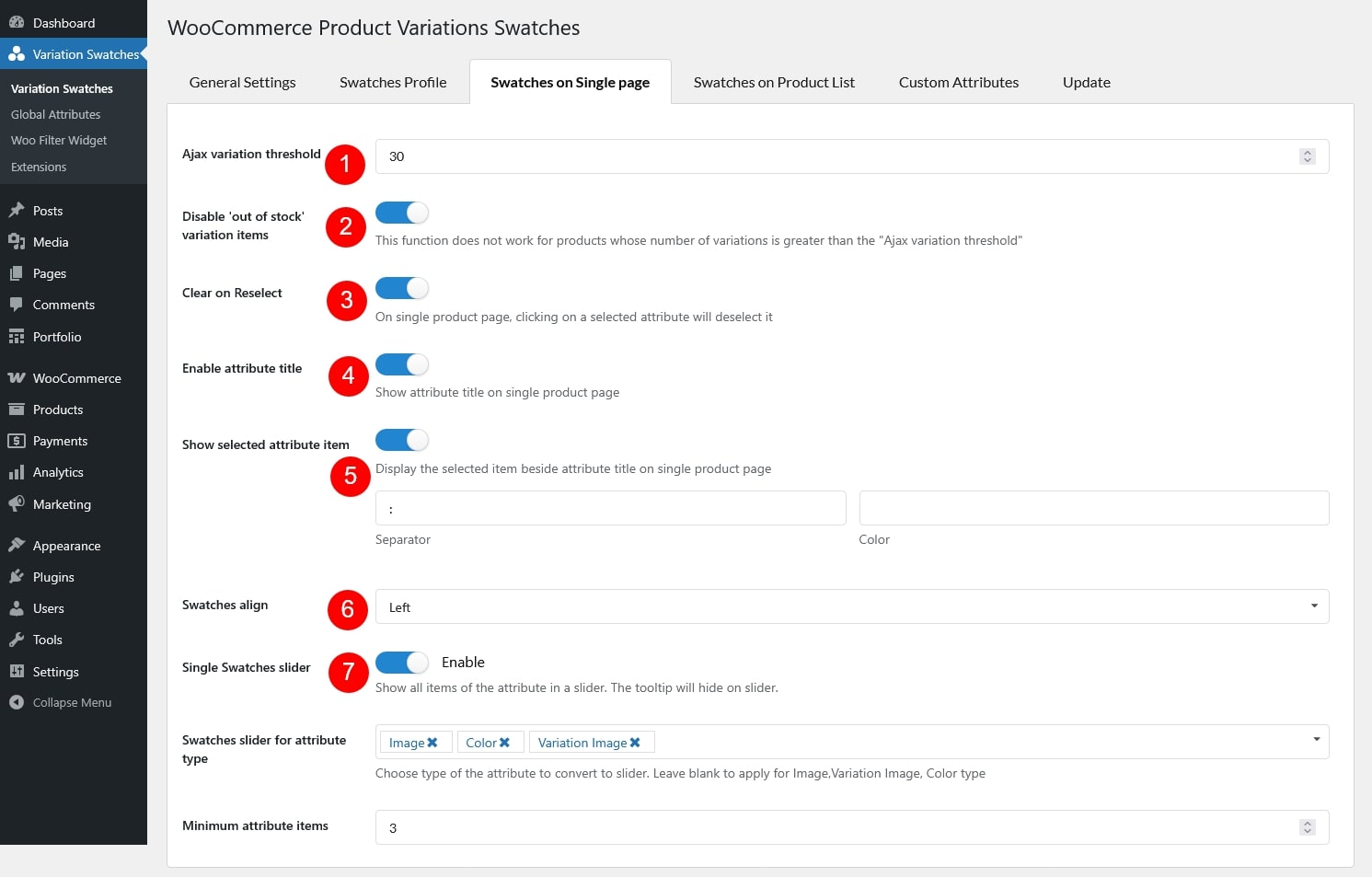Image resolution: width=1372 pixels, height=877 pixels.
Task: Remove the Variation Image tag
Action: (x=635, y=743)
